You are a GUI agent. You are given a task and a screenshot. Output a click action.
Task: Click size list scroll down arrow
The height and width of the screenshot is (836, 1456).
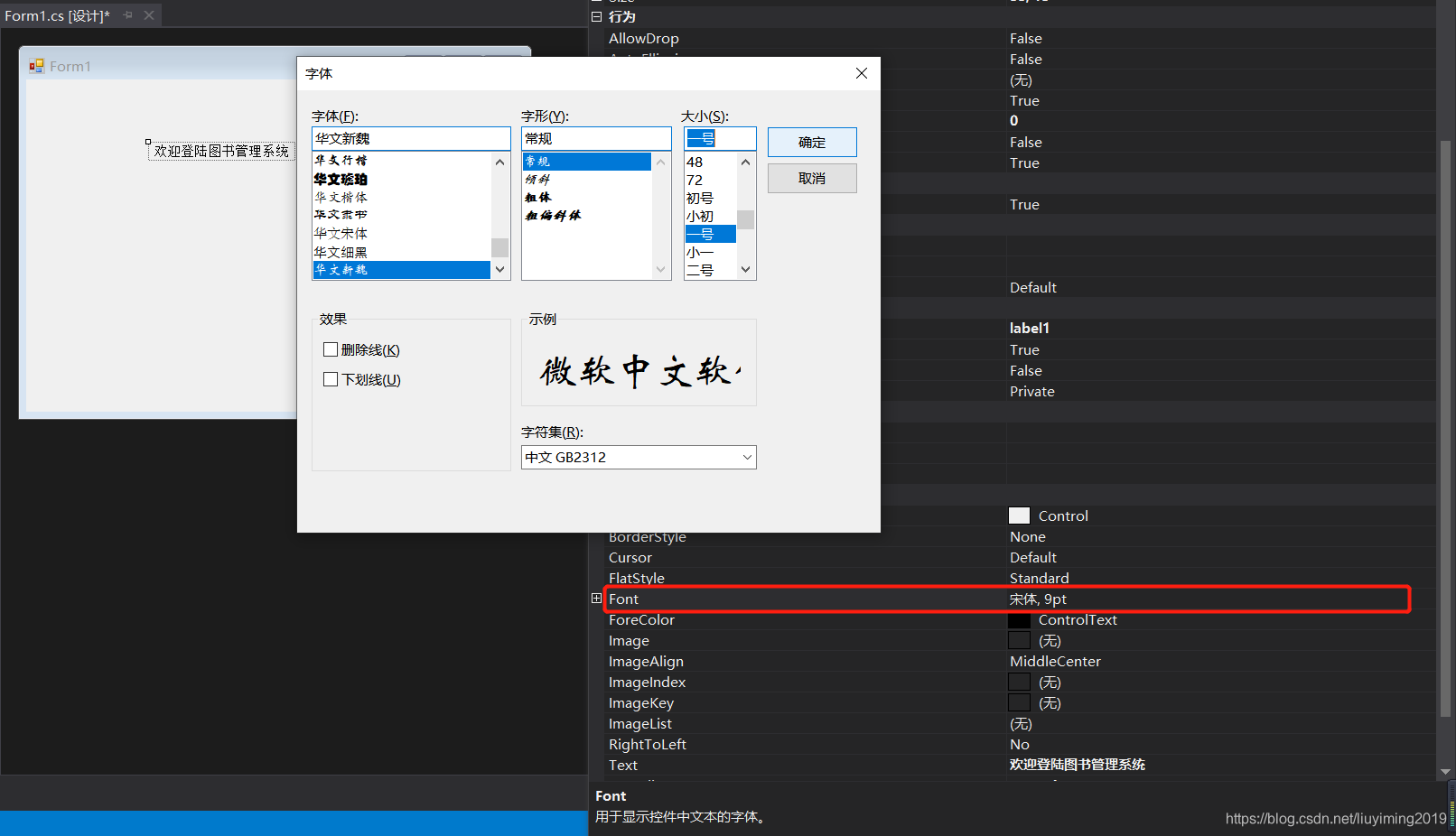[x=745, y=269]
